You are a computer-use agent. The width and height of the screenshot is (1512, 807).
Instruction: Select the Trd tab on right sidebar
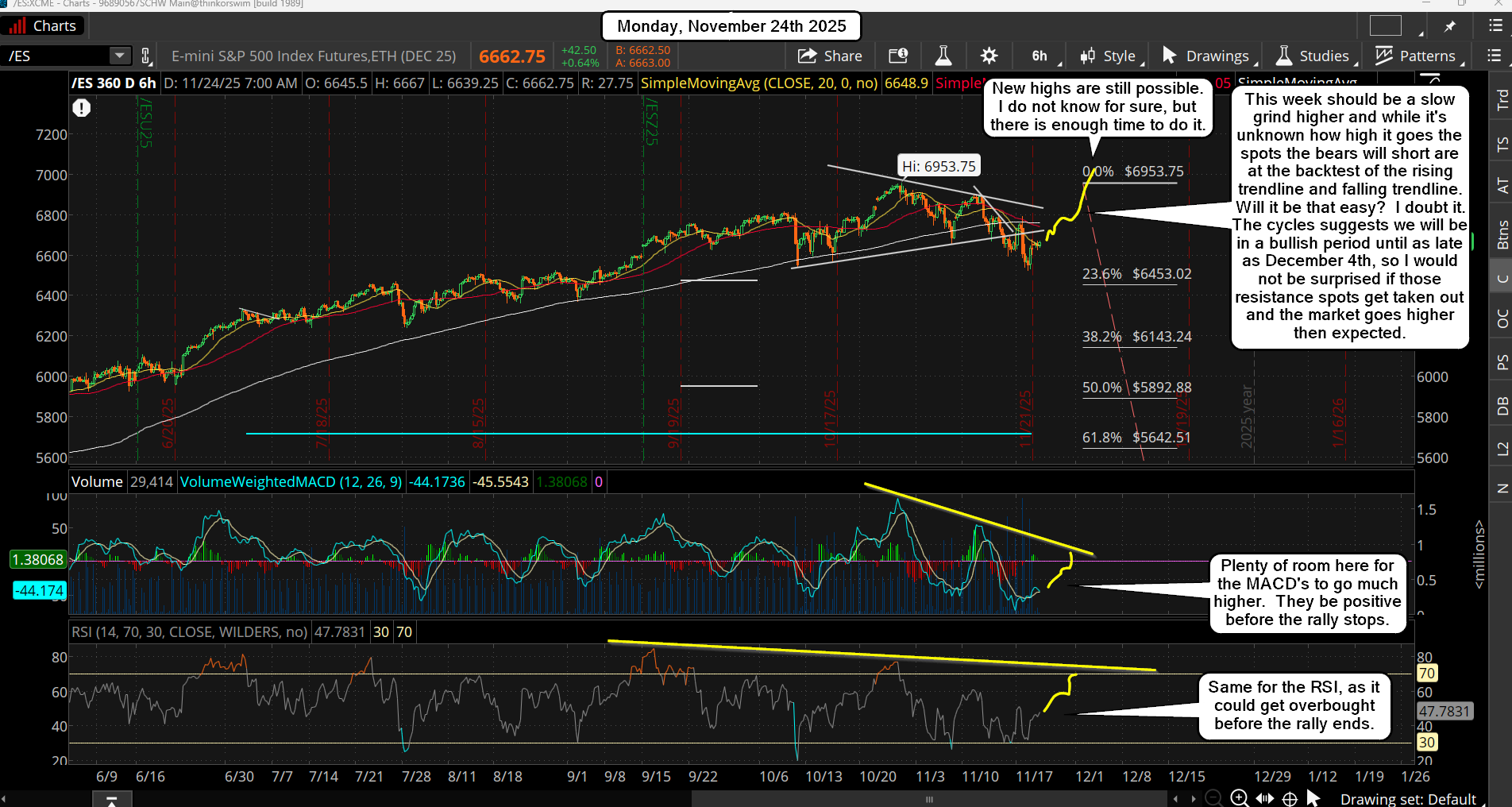click(x=1503, y=99)
